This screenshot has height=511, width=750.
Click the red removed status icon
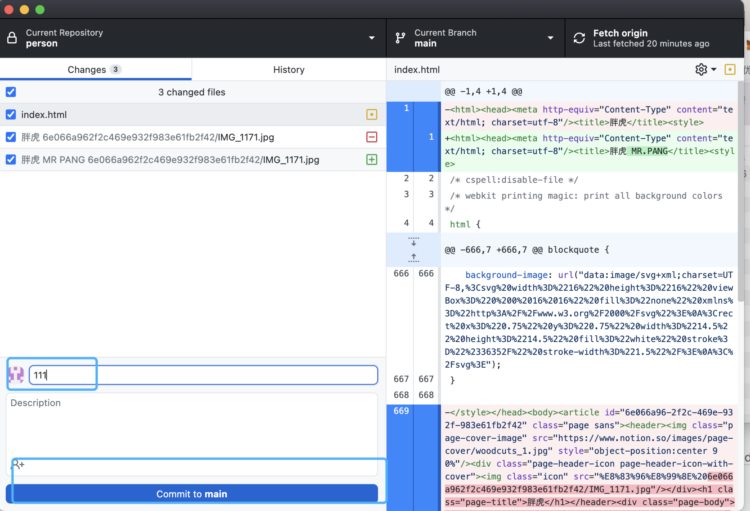click(372, 137)
